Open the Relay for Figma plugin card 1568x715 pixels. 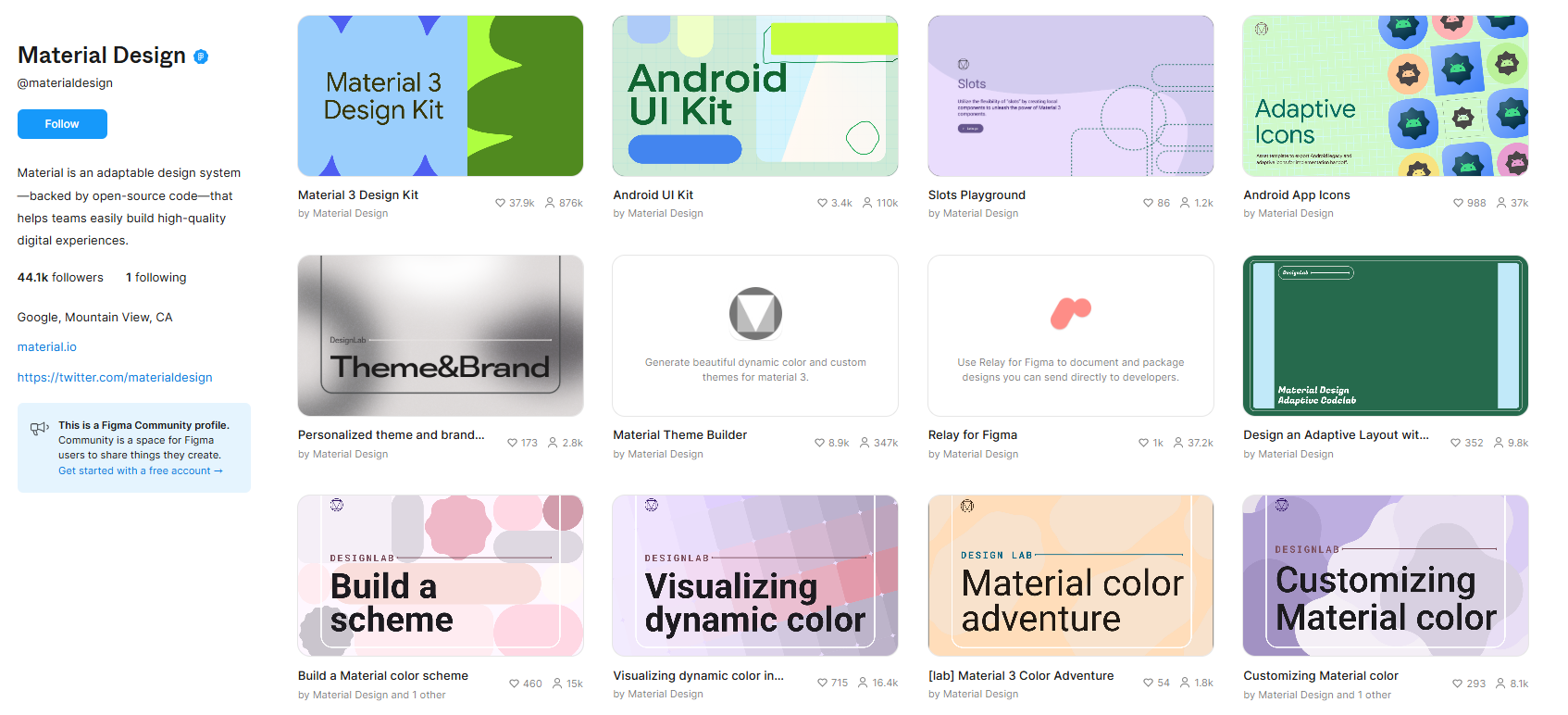coord(1071,335)
